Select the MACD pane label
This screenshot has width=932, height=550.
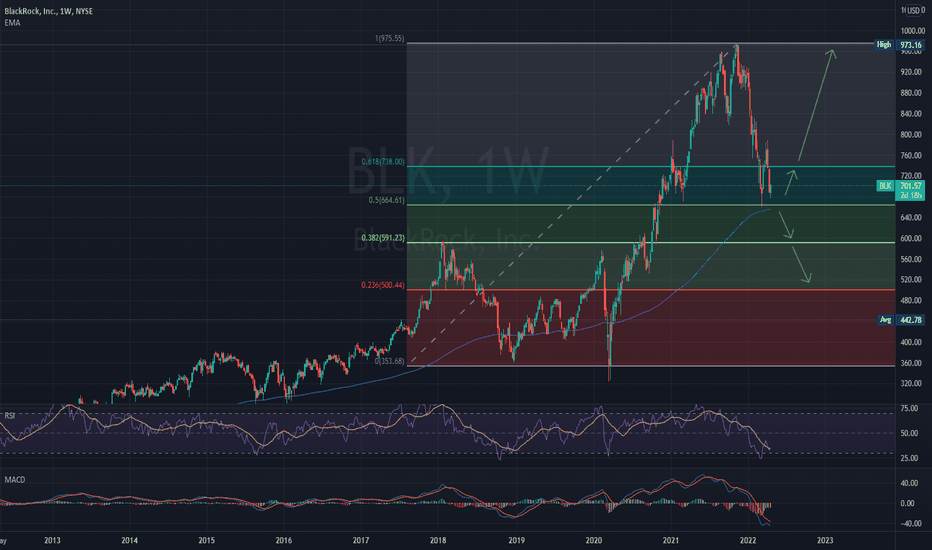(15, 479)
